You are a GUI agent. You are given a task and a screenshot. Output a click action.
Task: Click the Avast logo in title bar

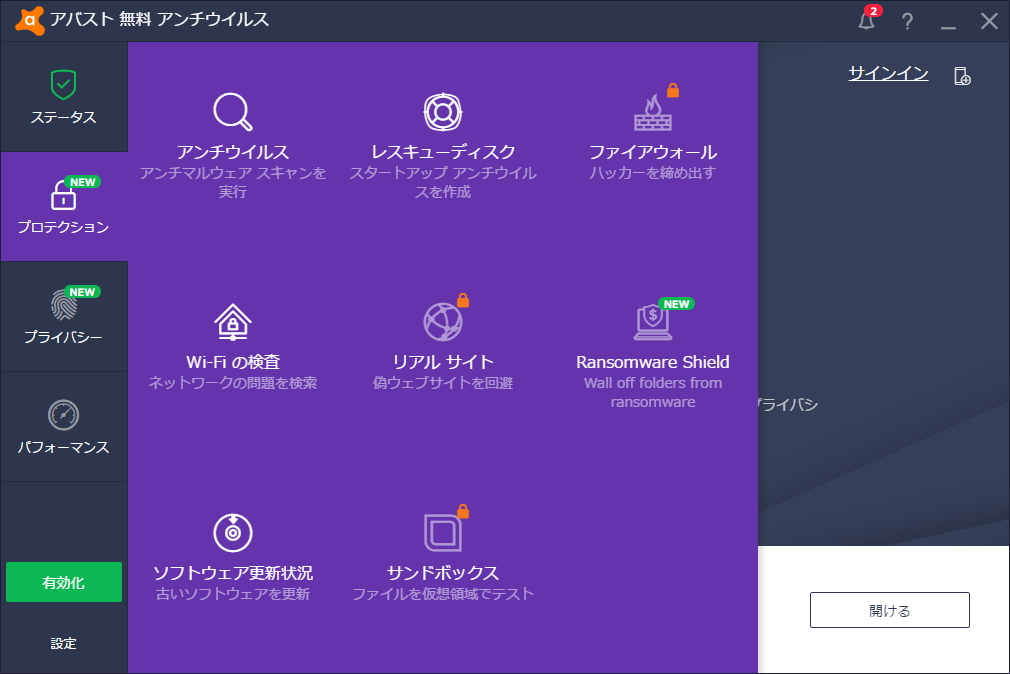27,18
